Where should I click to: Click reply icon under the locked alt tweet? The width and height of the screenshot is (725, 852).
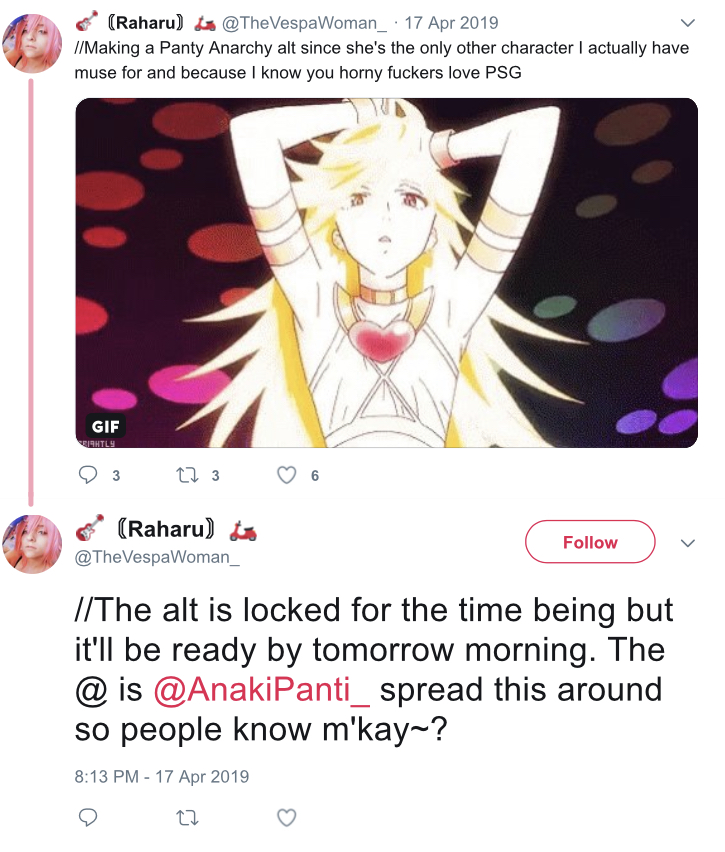(x=88, y=817)
